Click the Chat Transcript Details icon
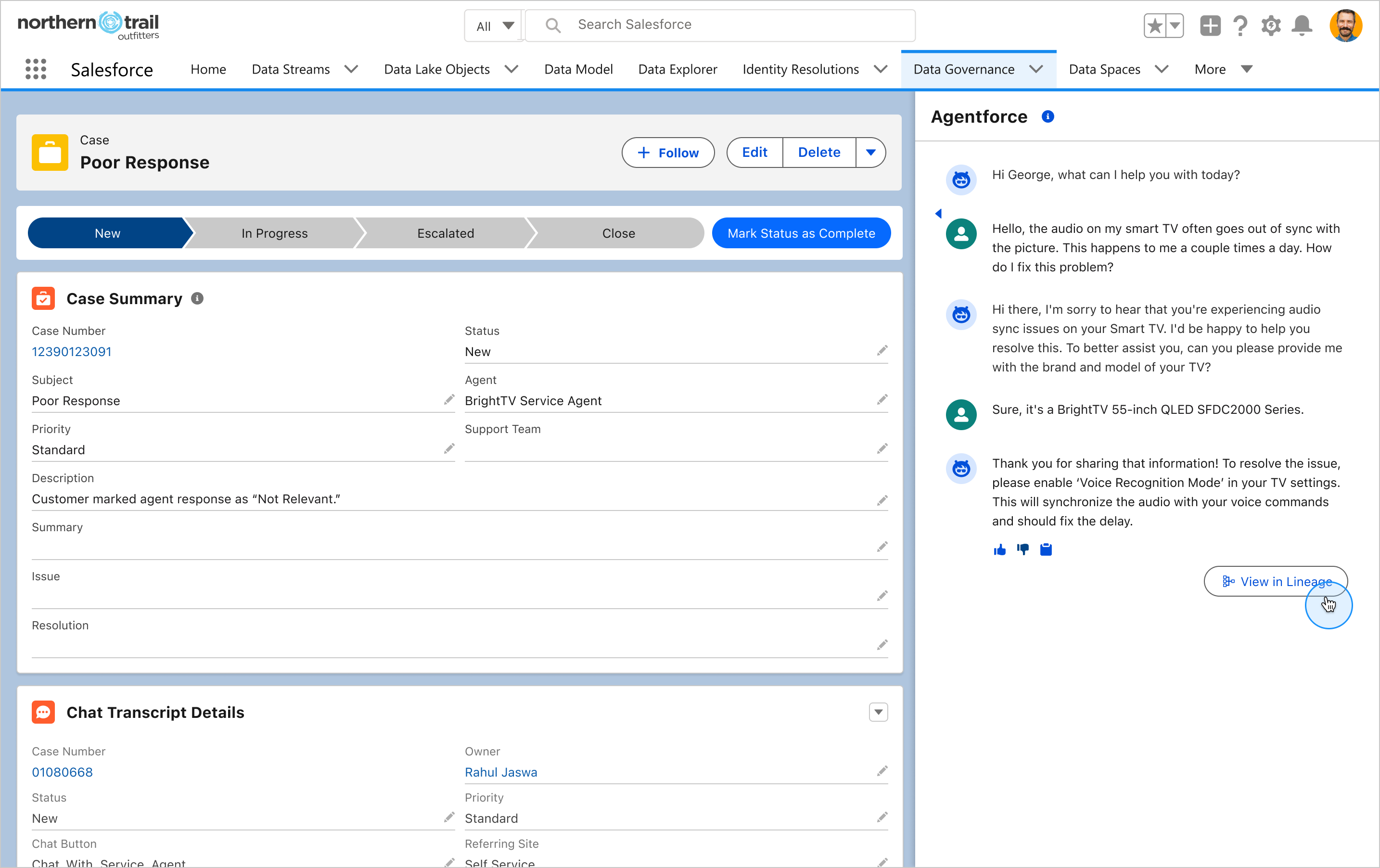The height and width of the screenshot is (868, 1380). click(x=43, y=712)
